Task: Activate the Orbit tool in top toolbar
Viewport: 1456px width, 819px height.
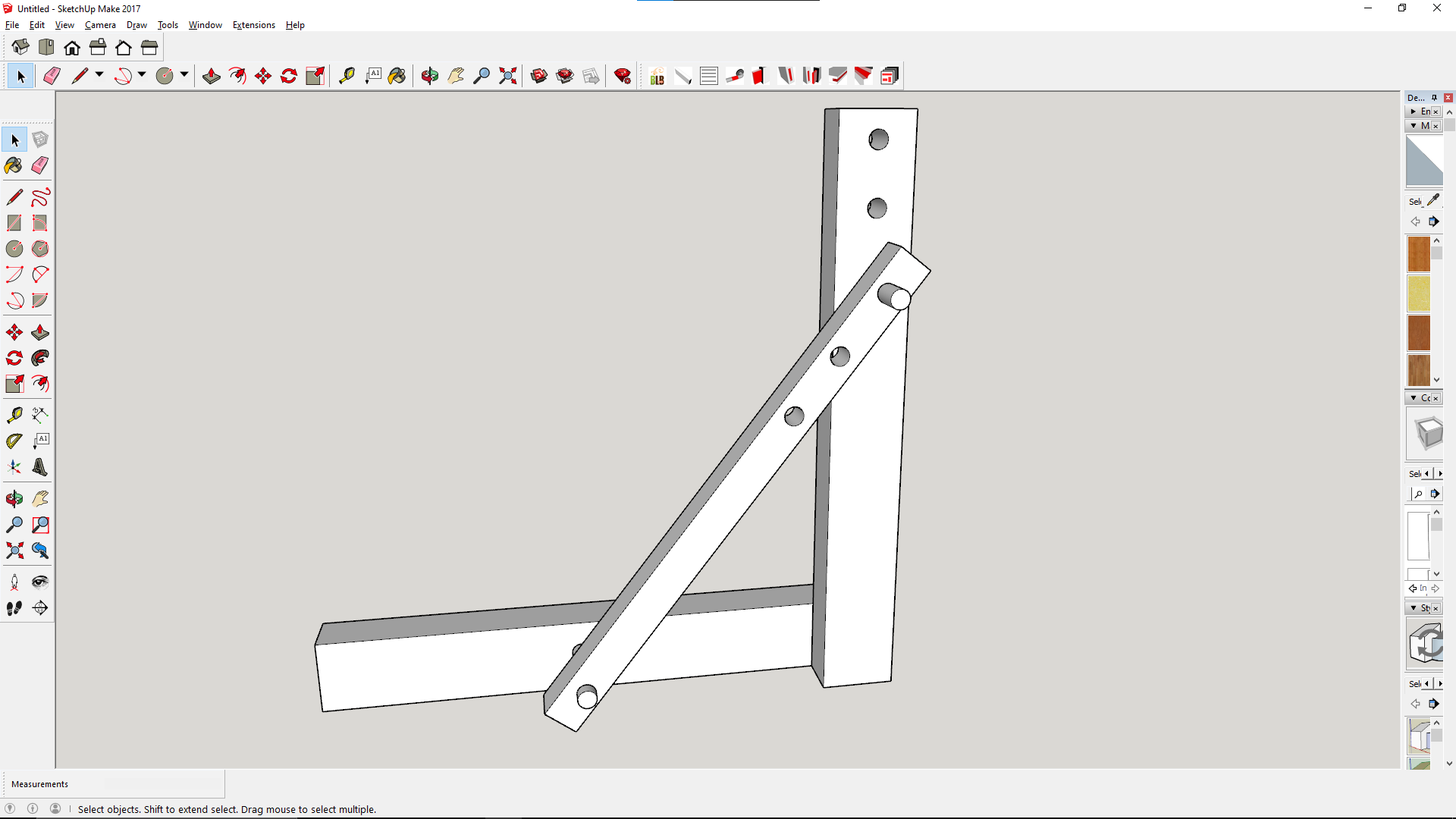Action: pos(429,76)
